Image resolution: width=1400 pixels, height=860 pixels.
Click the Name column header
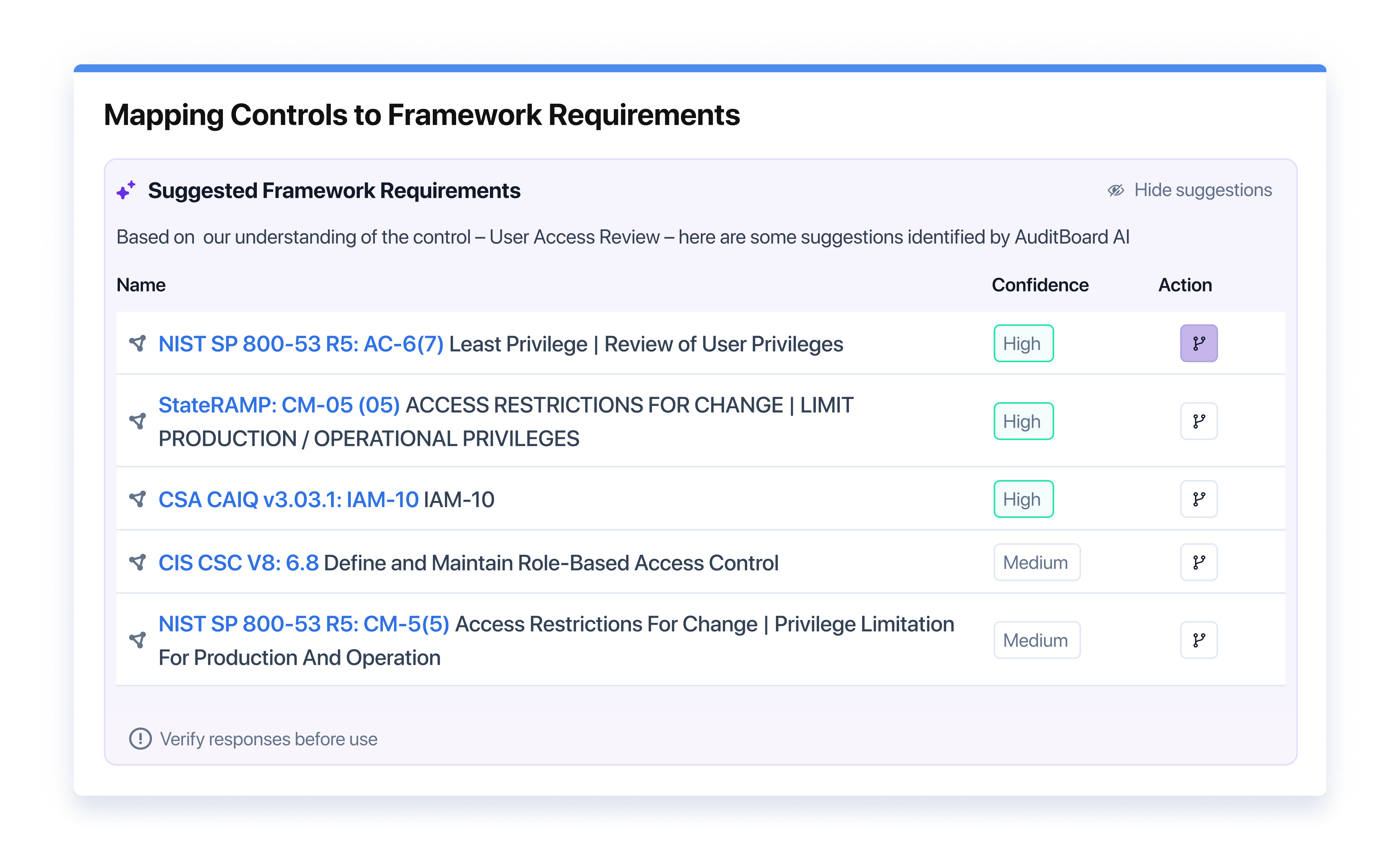point(140,284)
